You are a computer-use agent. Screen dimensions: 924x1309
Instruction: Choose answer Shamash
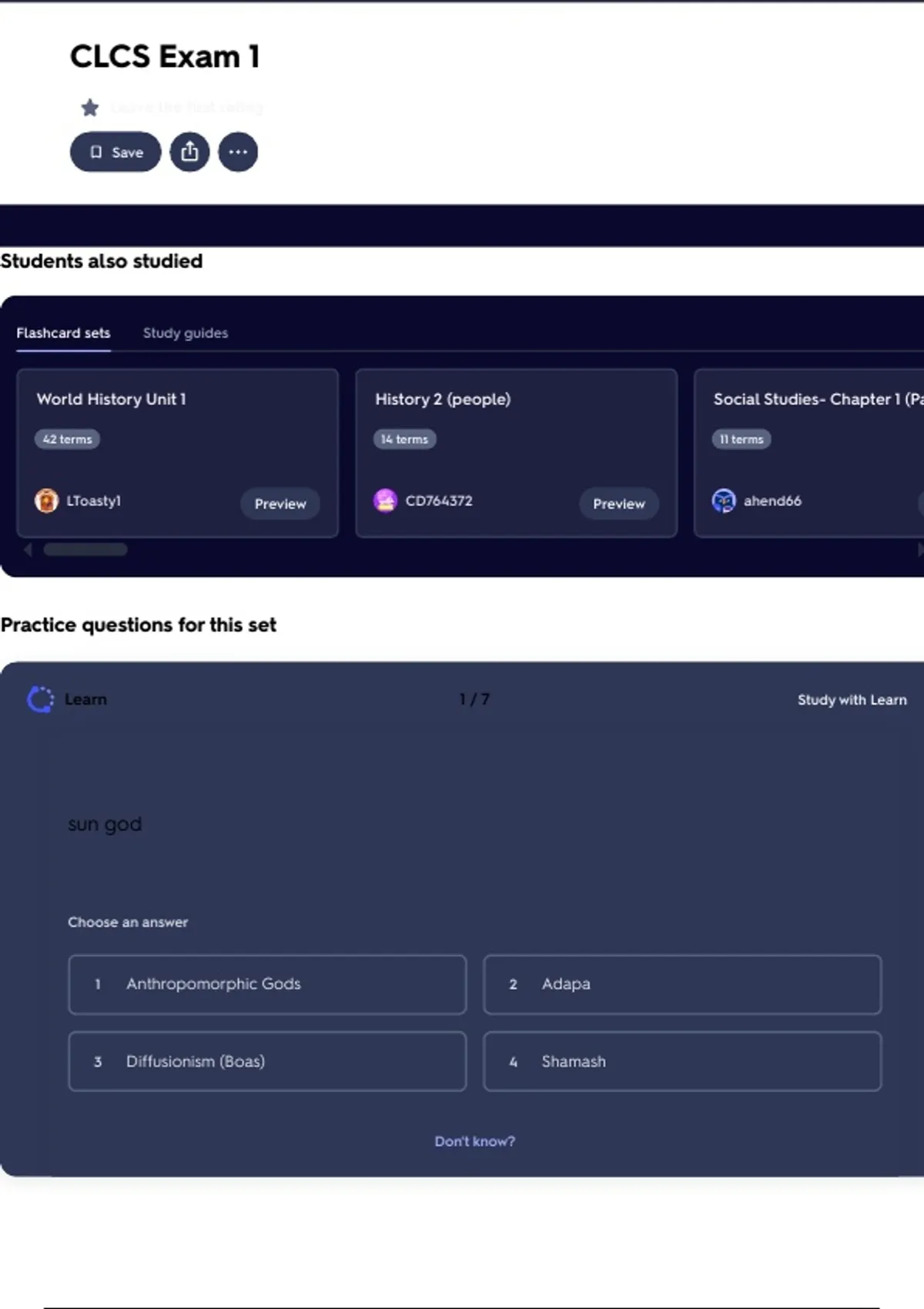click(681, 1061)
